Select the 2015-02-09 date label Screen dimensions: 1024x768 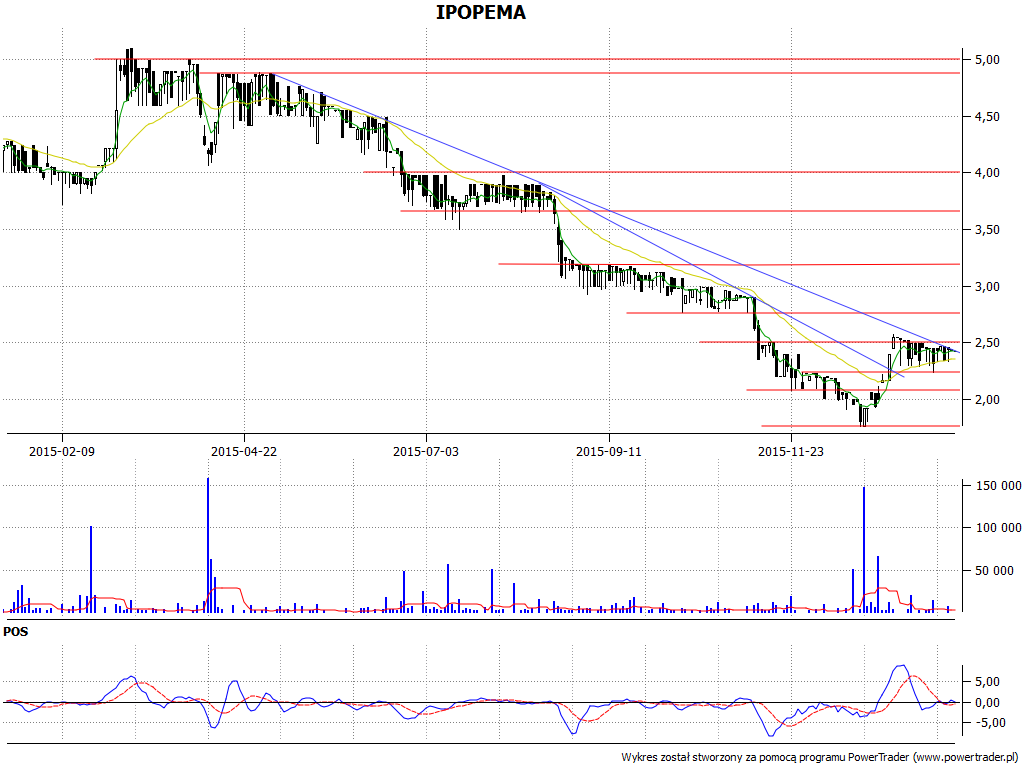coord(62,451)
